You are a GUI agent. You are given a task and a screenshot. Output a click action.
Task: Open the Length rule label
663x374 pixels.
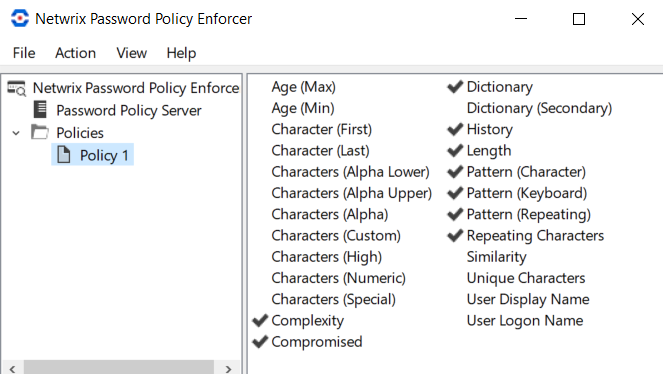click(x=489, y=151)
